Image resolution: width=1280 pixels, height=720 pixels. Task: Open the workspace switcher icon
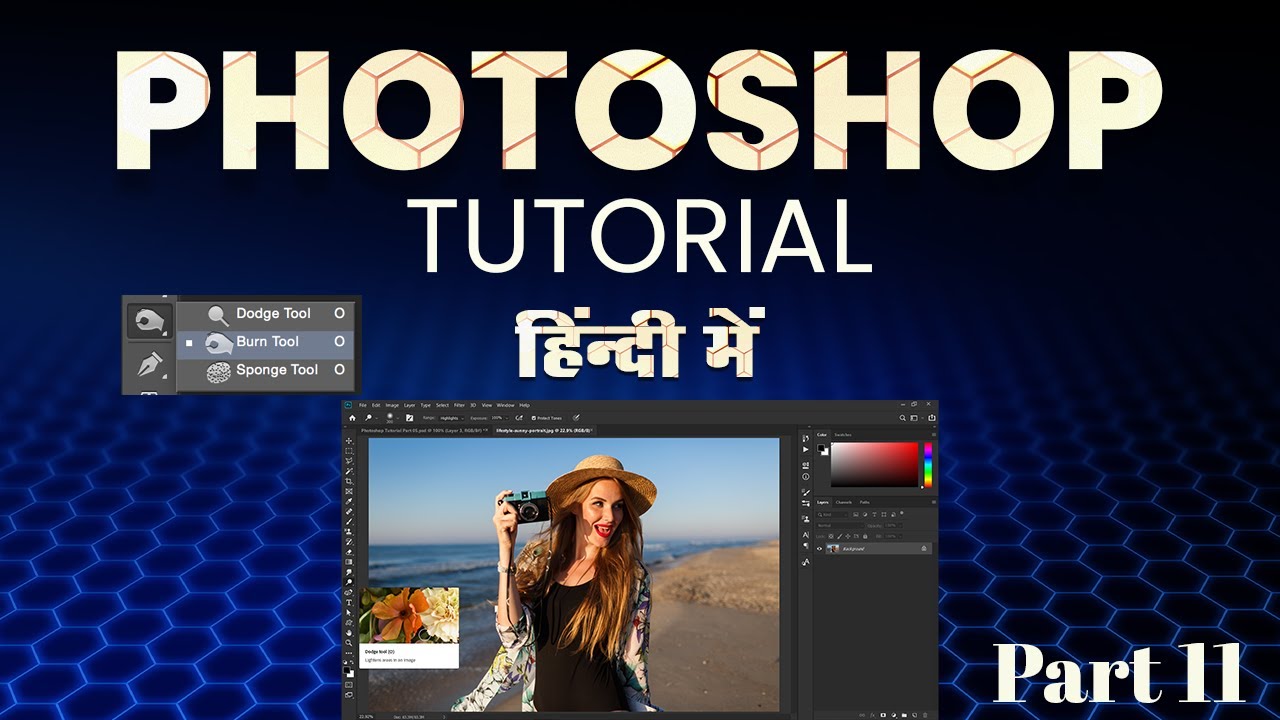coord(914,418)
